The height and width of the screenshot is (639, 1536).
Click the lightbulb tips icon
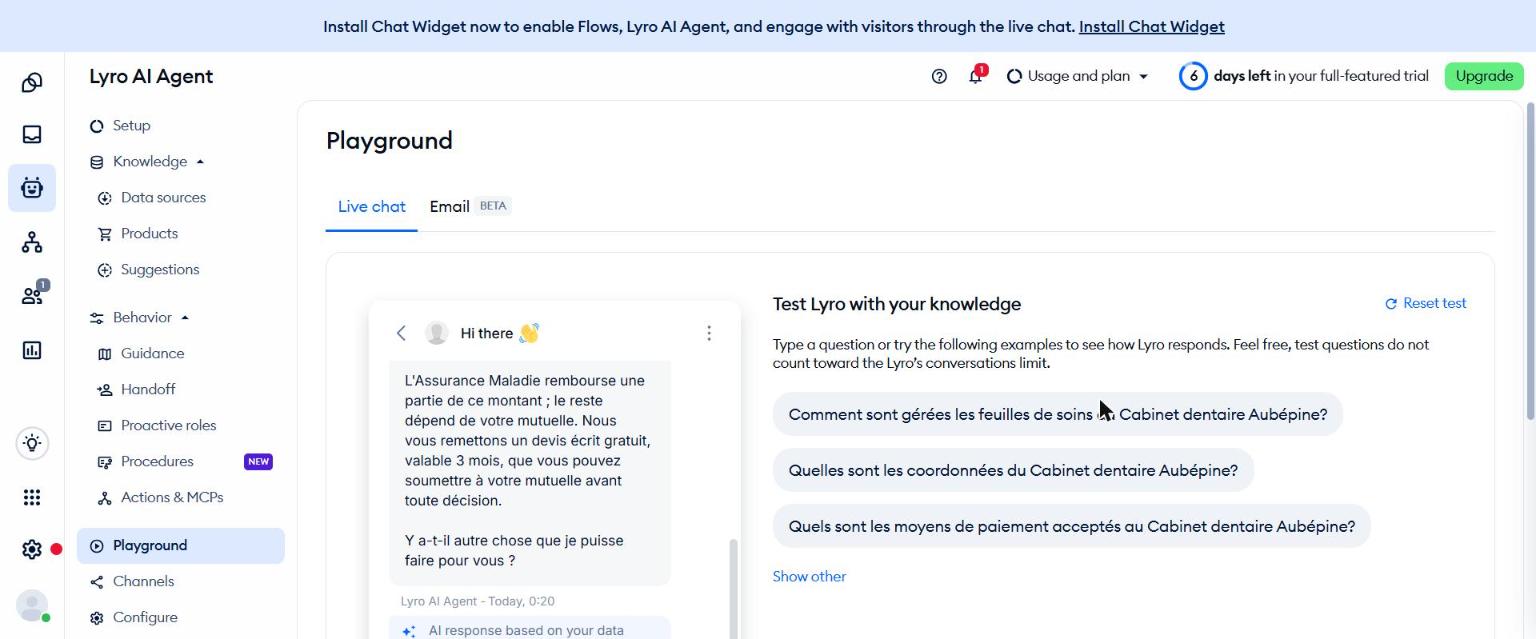32,443
